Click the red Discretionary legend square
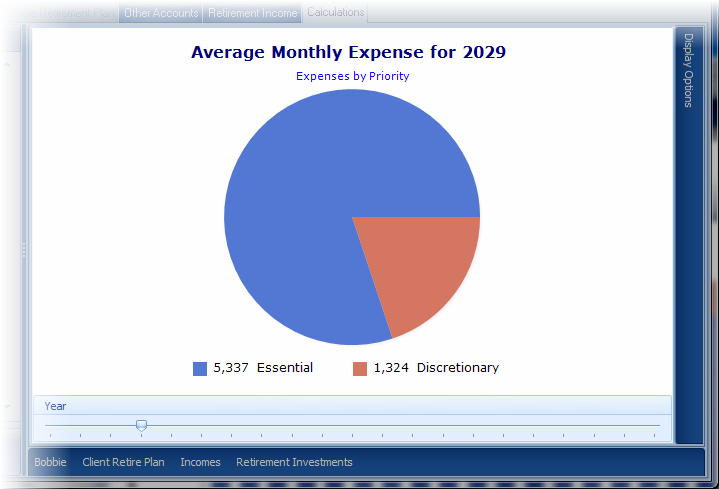 [360, 369]
